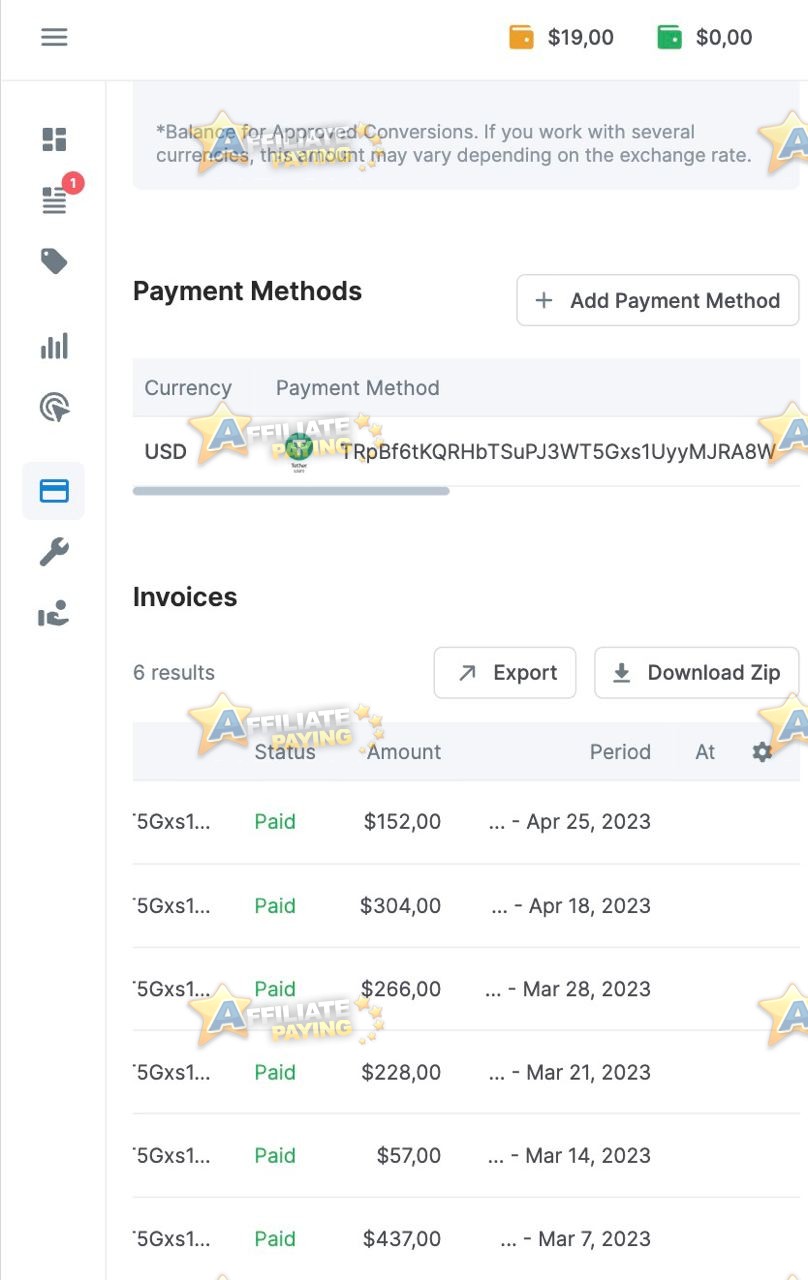Open the referral program hand icon
The image size is (808, 1280).
click(x=53, y=613)
